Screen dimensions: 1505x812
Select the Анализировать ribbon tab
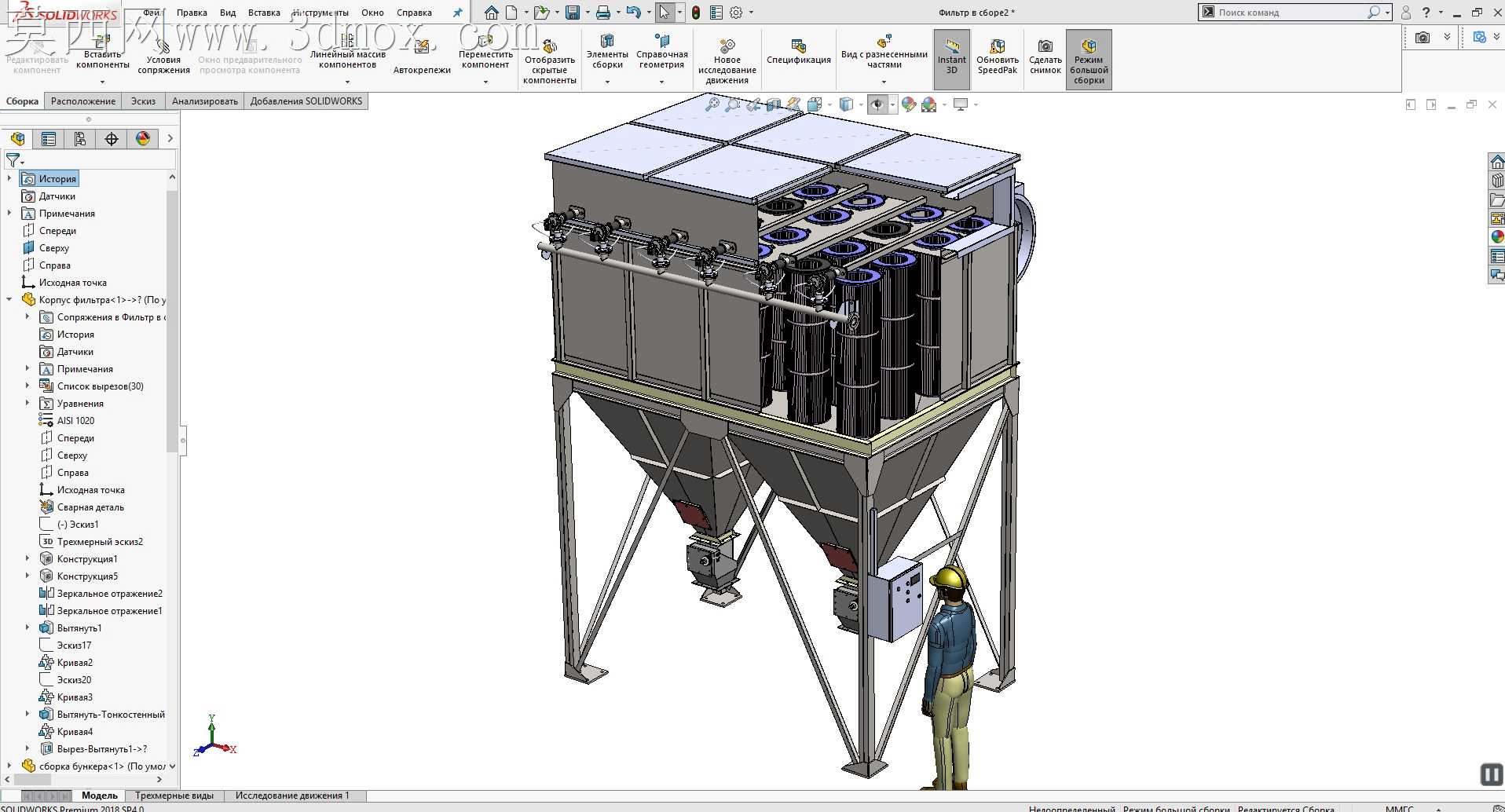205,101
